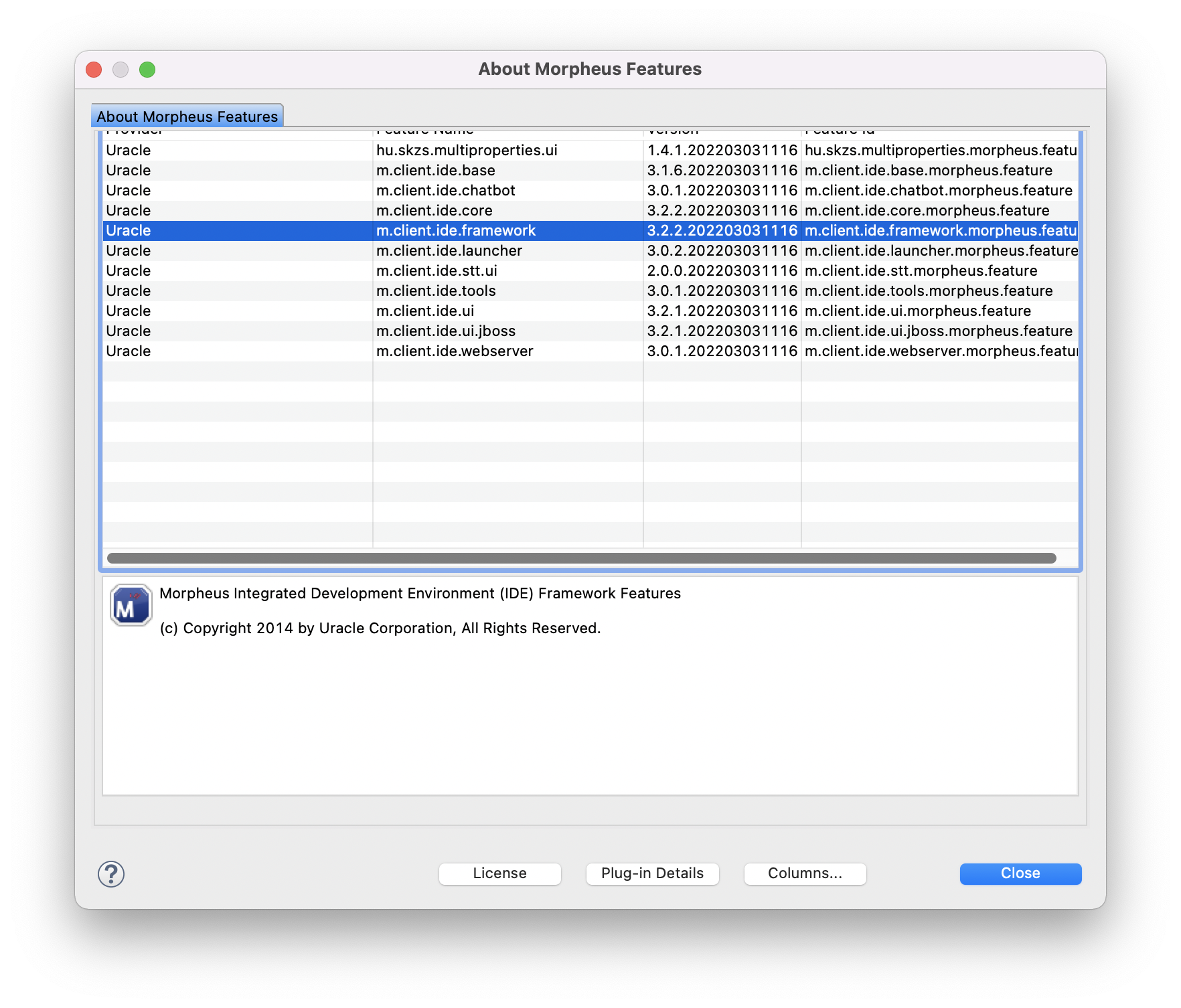Image resolution: width=1181 pixels, height=1008 pixels.
Task: Click the Morpheus M logo icon
Action: point(131,605)
